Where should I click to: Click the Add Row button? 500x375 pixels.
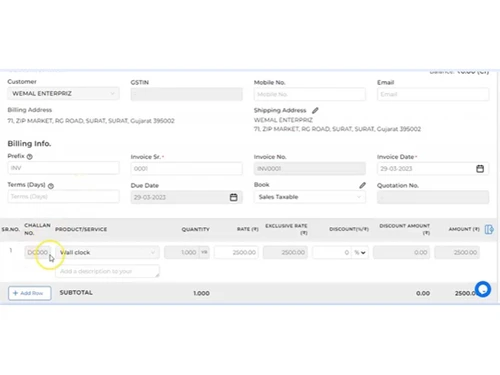30,293
